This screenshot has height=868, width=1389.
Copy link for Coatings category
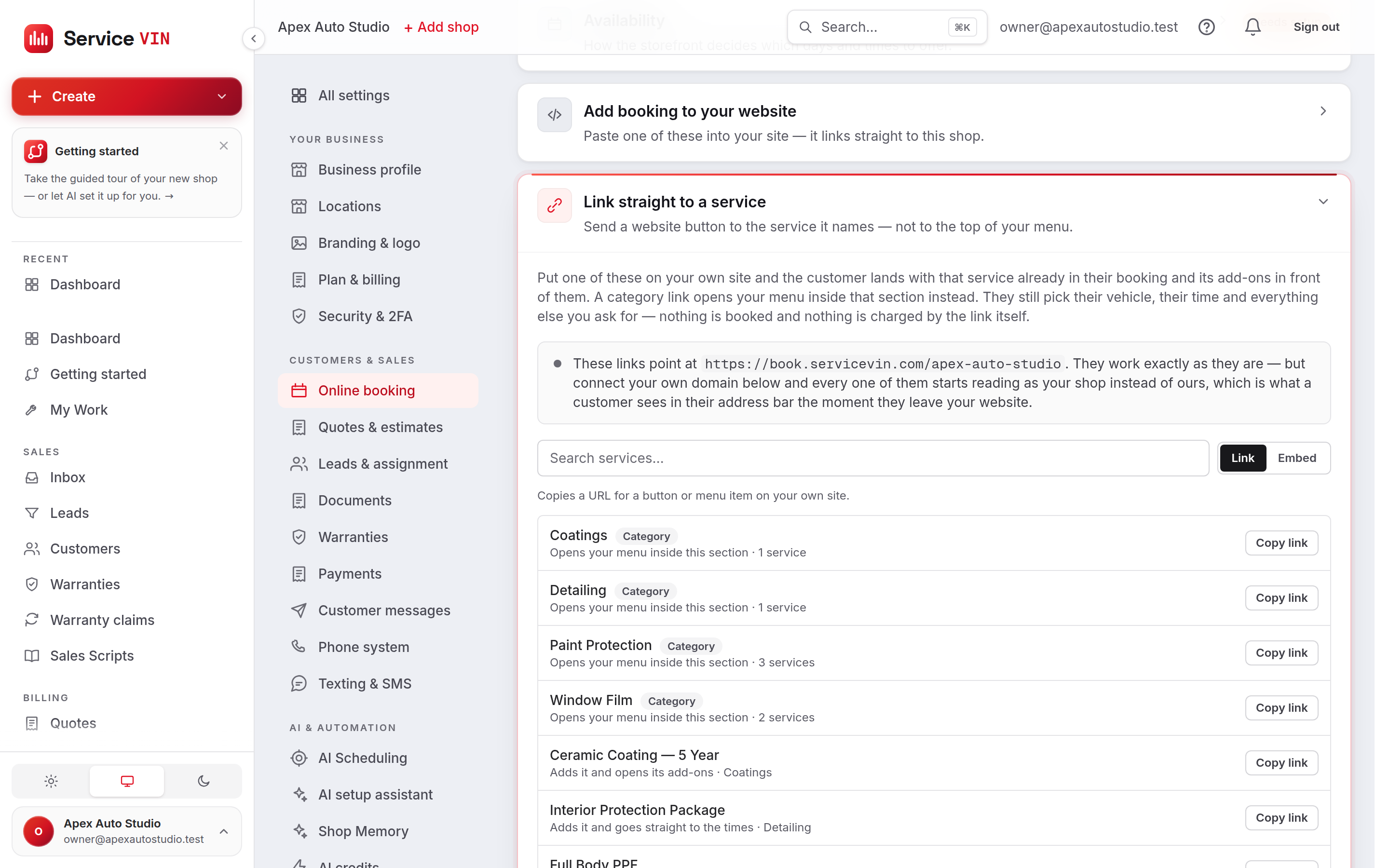point(1281,543)
